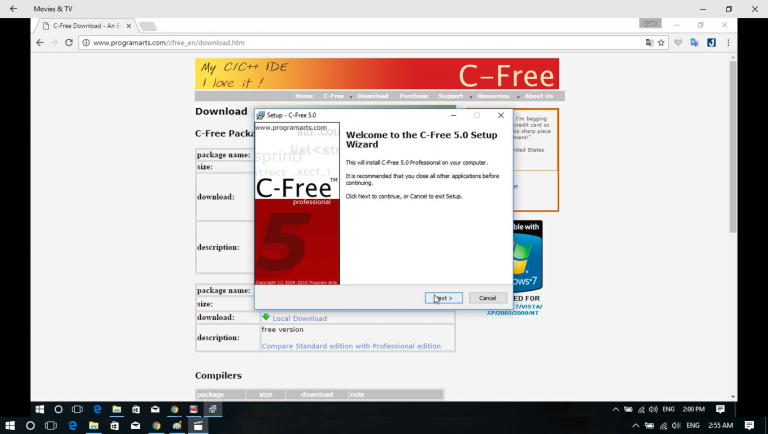Open Store on the 2:00 PM taskbar
Viewport: 768px width, 434px height.
(x=136, y=409)
